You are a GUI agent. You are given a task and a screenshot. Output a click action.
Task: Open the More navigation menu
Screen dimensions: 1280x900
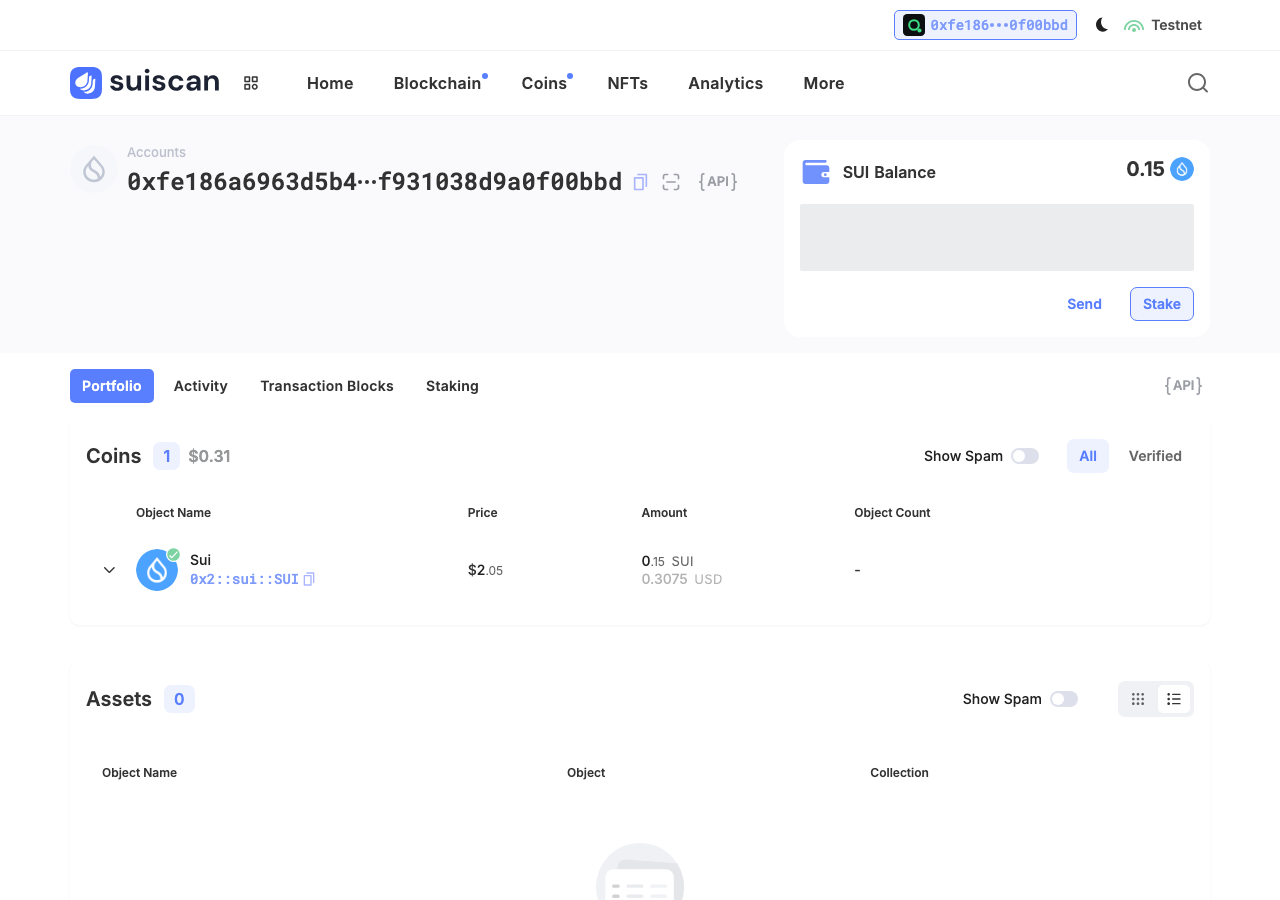(824, 83)
